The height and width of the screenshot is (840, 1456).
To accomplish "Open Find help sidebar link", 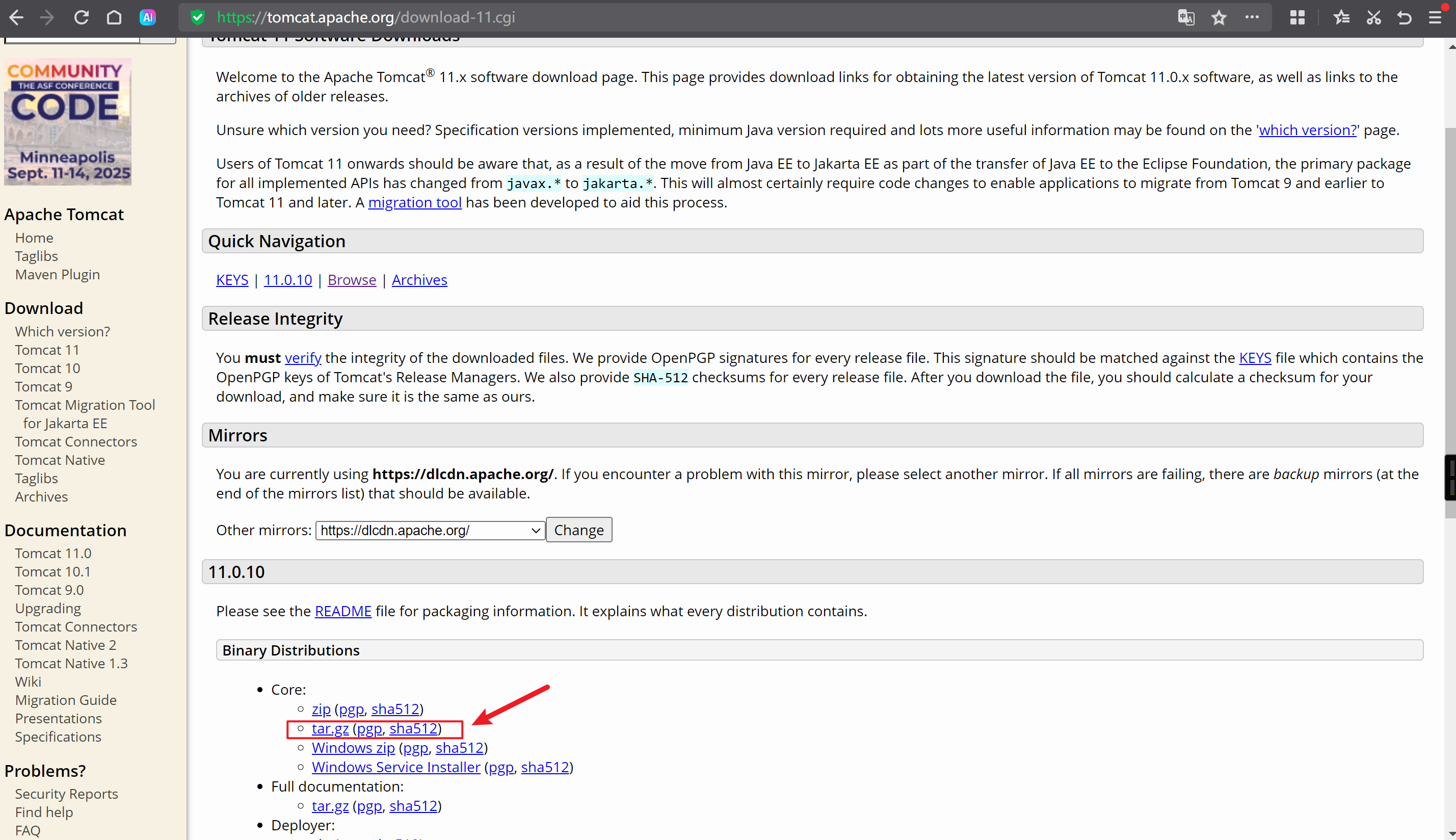I will (x=44, y=812).
